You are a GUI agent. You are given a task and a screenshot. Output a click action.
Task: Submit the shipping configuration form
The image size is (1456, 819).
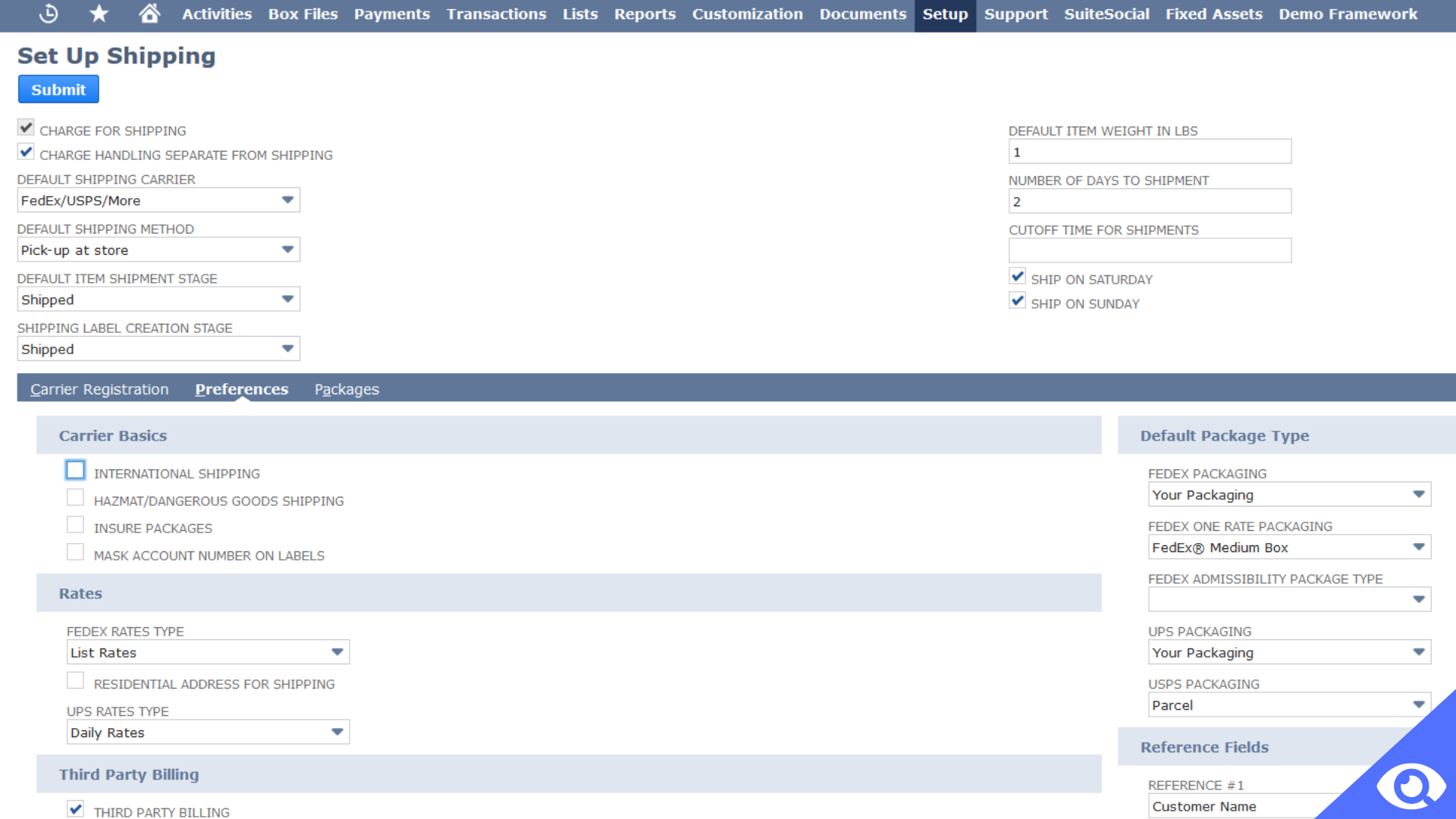[x=59, y=90]
